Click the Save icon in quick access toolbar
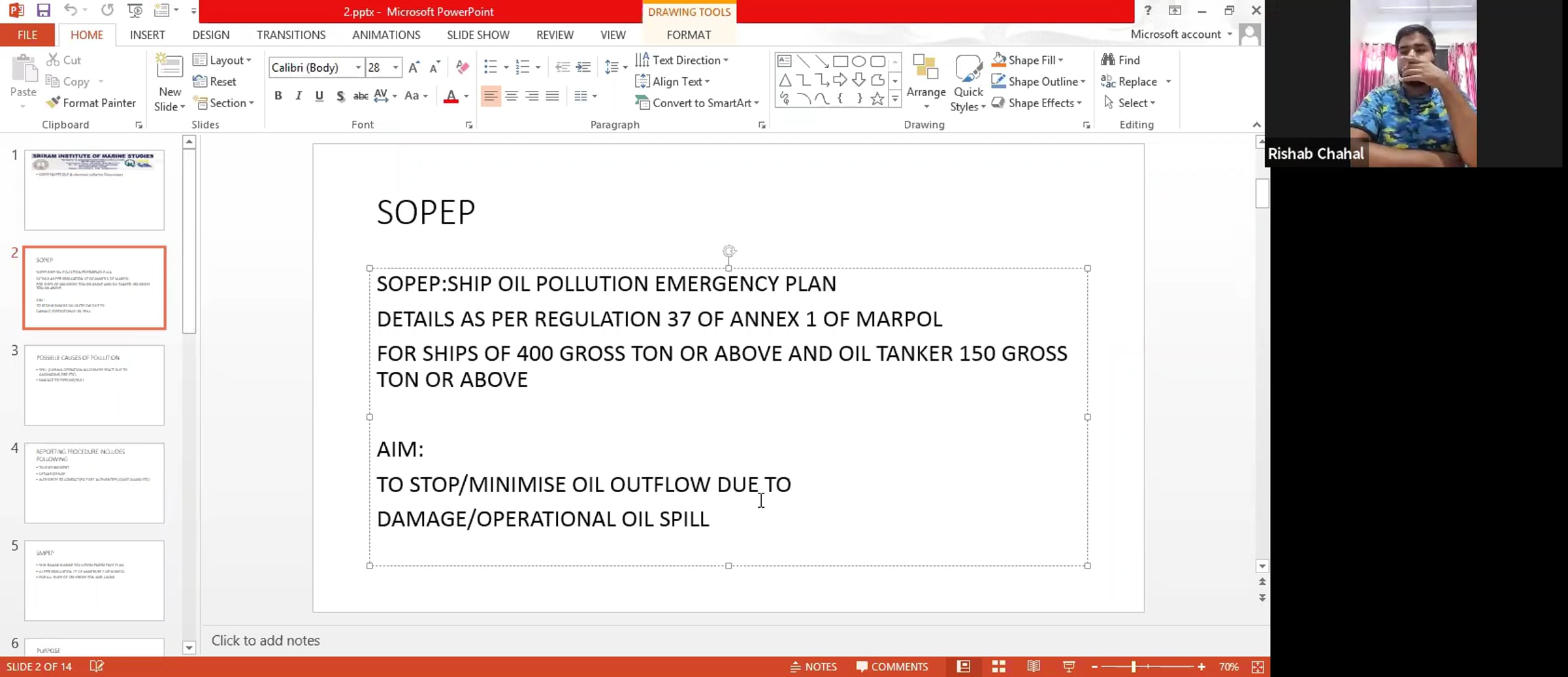1568x677 pixels. pos(43,10)
